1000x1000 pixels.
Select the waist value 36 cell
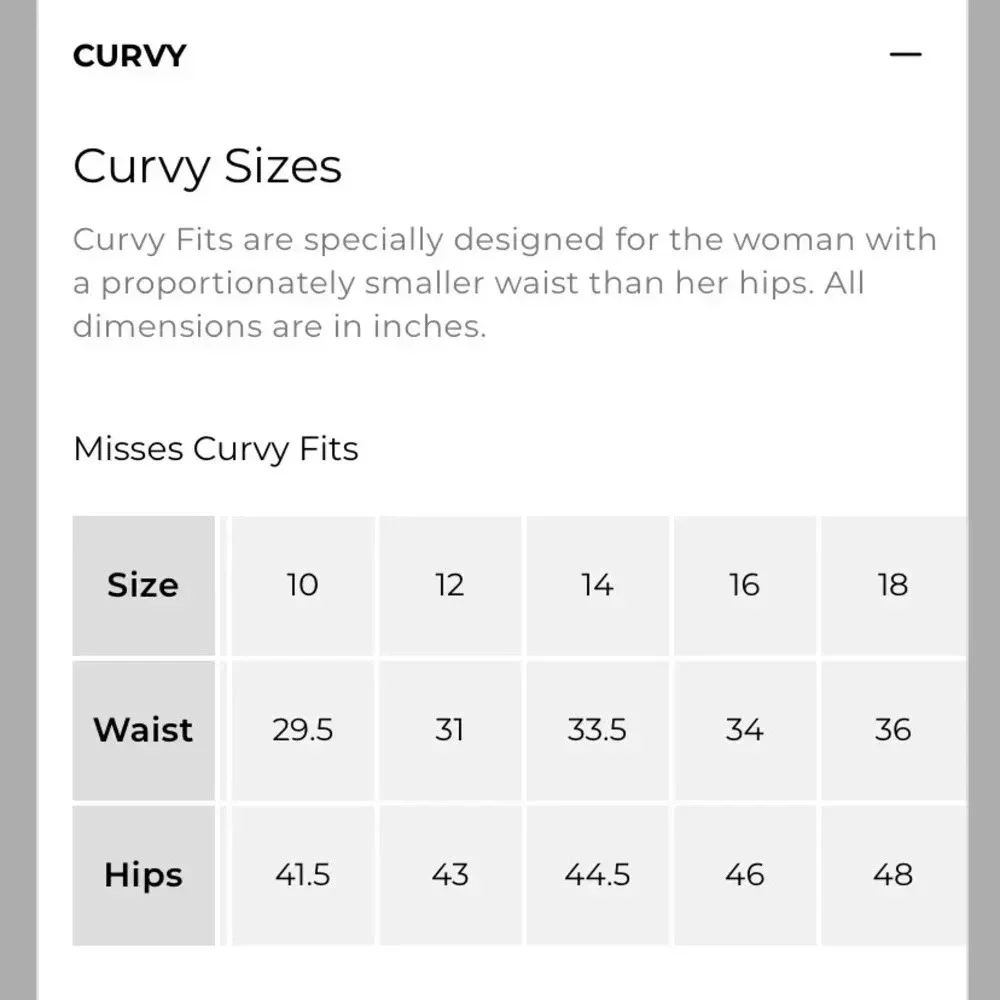tap(893, 730)
